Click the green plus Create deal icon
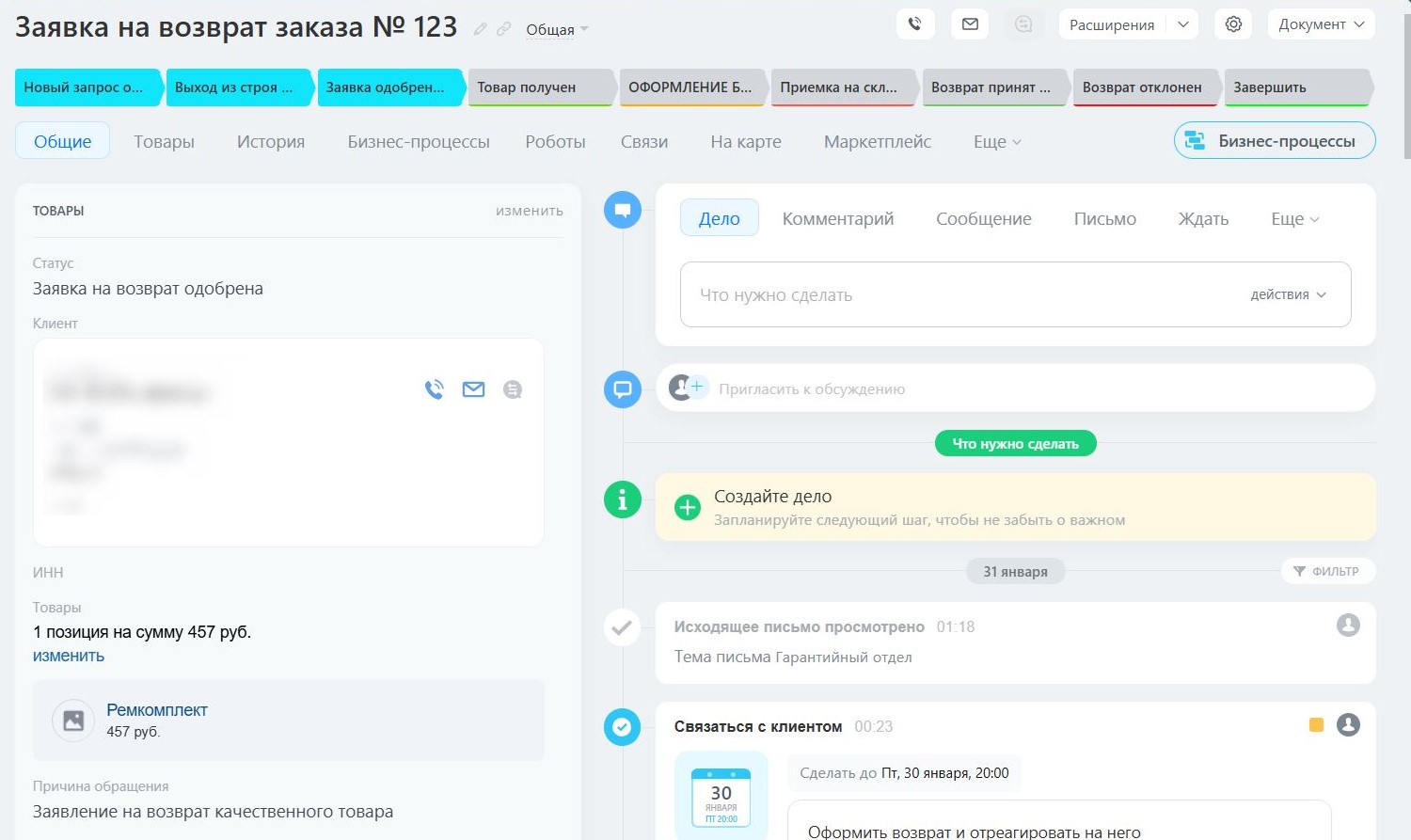 click(688, 508)
